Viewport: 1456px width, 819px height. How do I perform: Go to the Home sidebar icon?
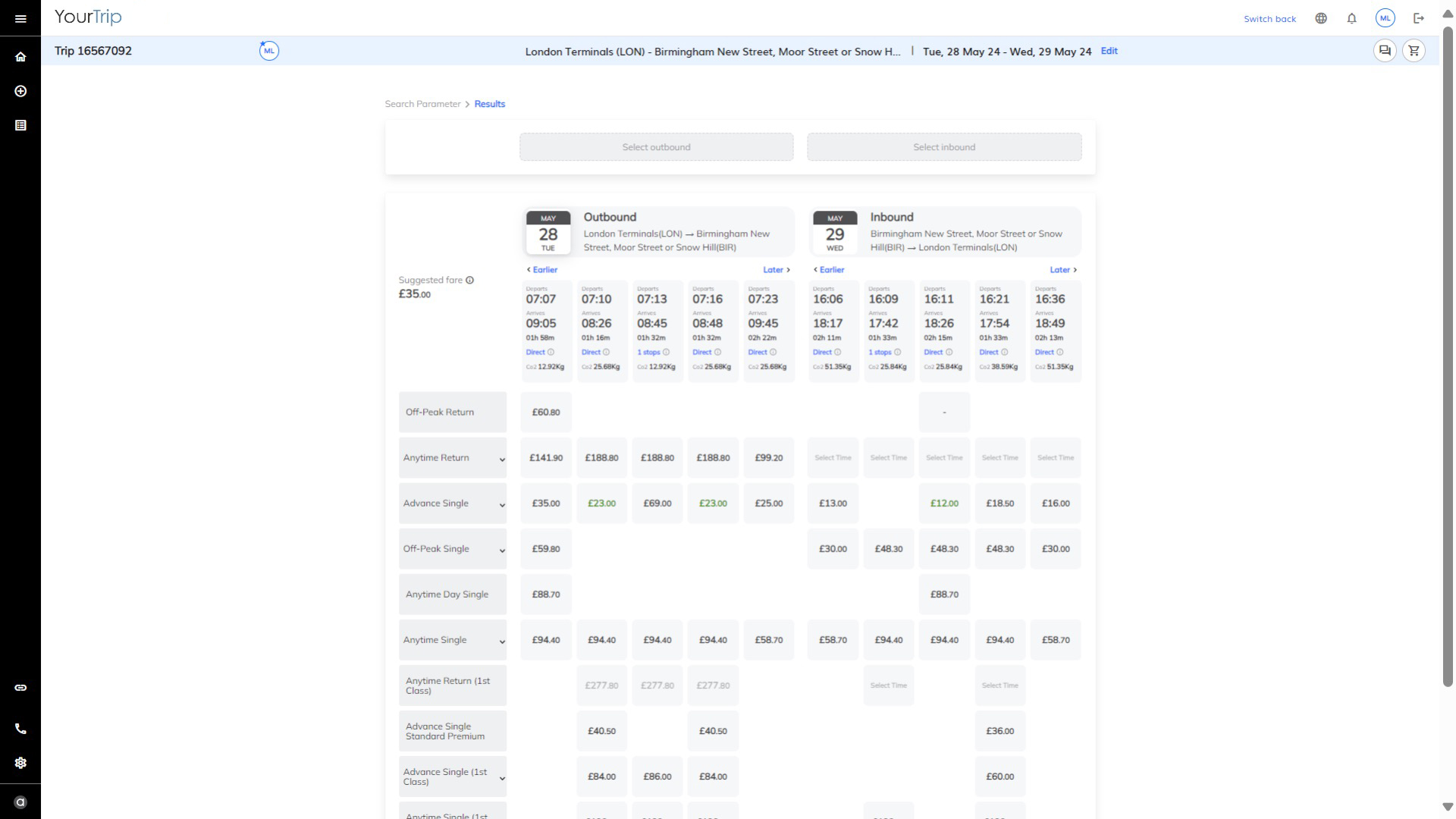pos(20,57)
